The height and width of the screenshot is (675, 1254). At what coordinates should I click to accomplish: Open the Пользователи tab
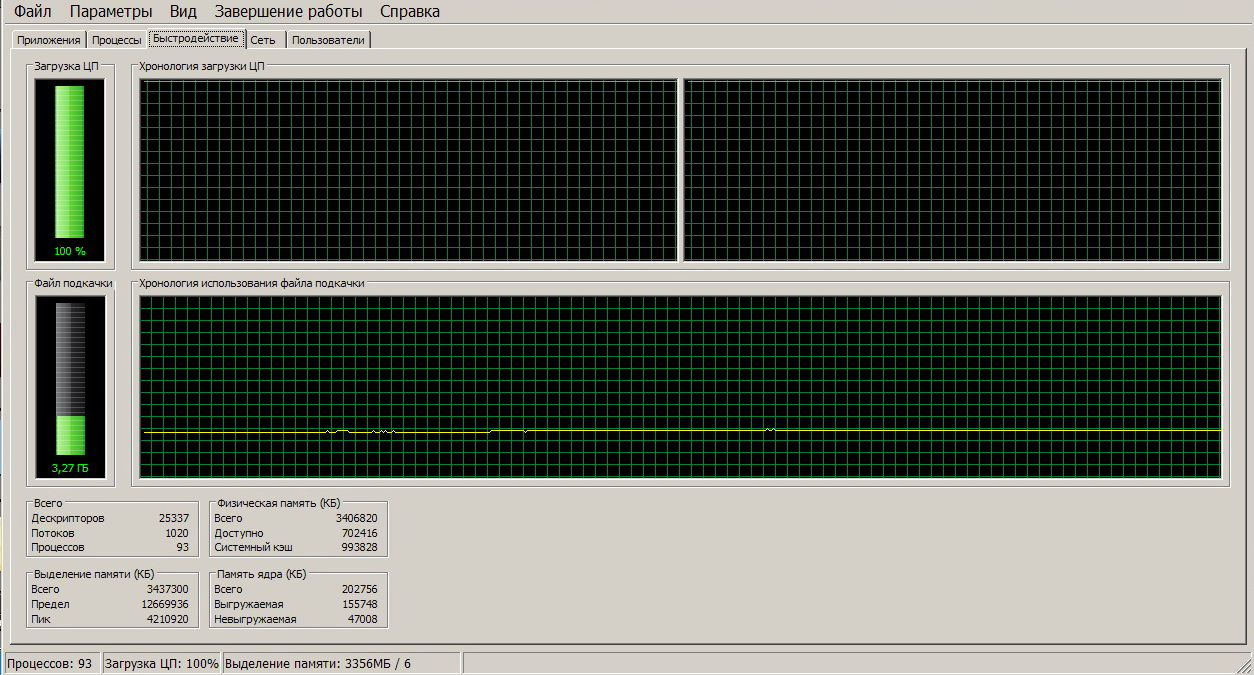(x=328, y=40)
